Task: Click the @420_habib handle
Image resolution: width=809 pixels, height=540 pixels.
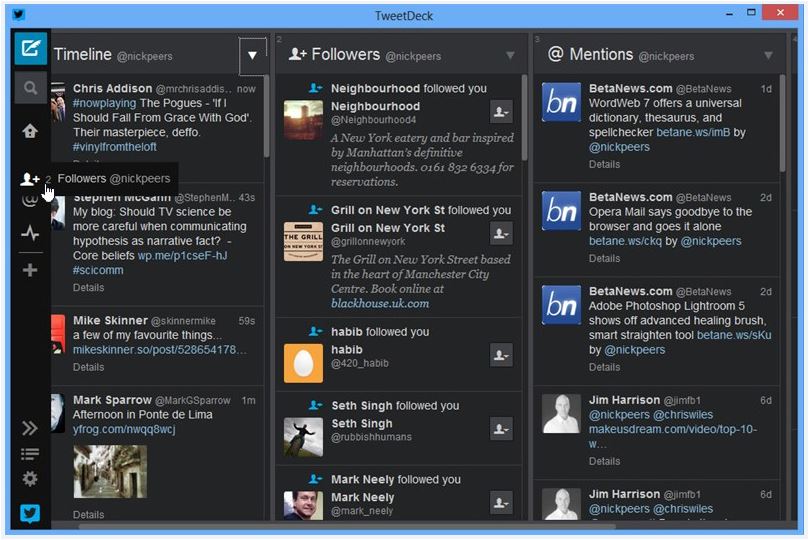Action: tap(360, 363)
